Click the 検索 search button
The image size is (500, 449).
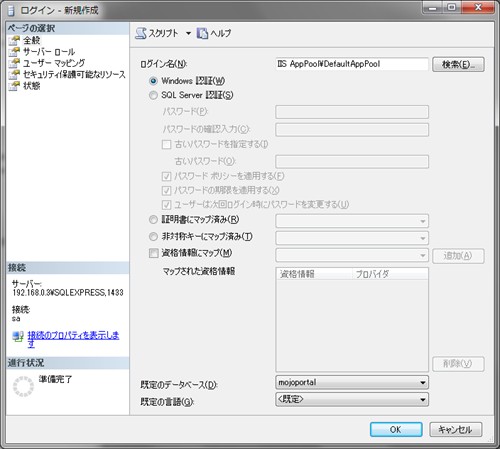[x=458, y=64]
